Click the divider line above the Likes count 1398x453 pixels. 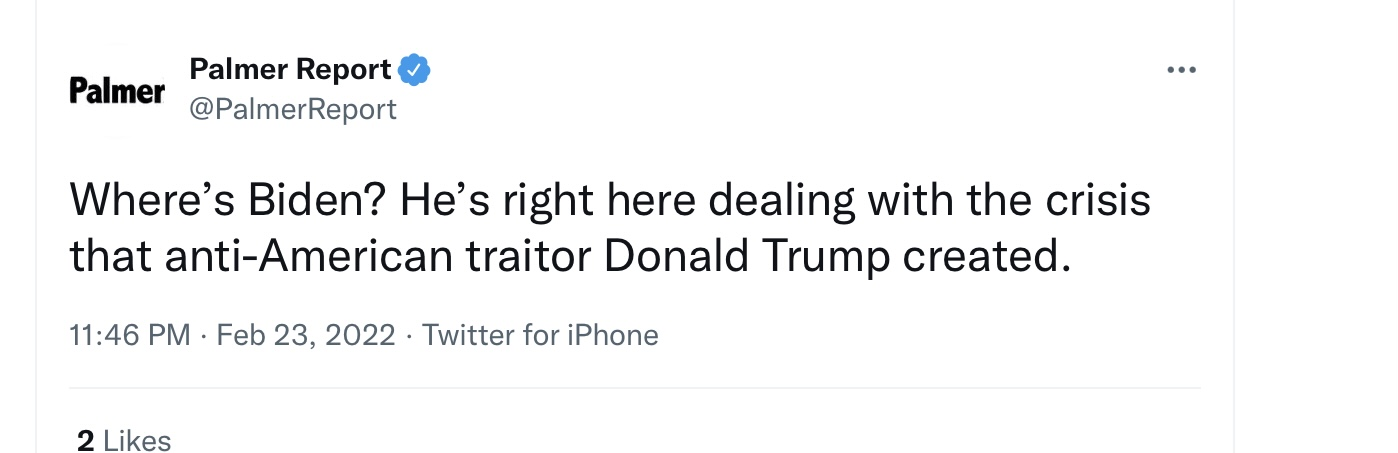(x=634, y=388)
